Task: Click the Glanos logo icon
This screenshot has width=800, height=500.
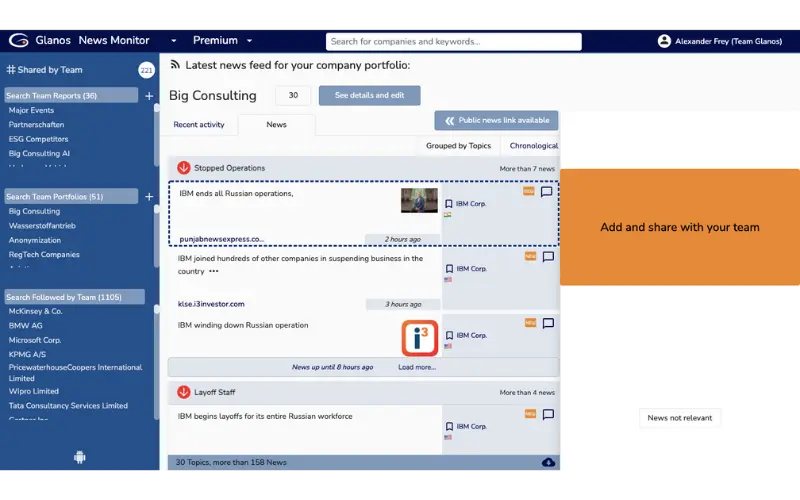Action: coord(18,40)
